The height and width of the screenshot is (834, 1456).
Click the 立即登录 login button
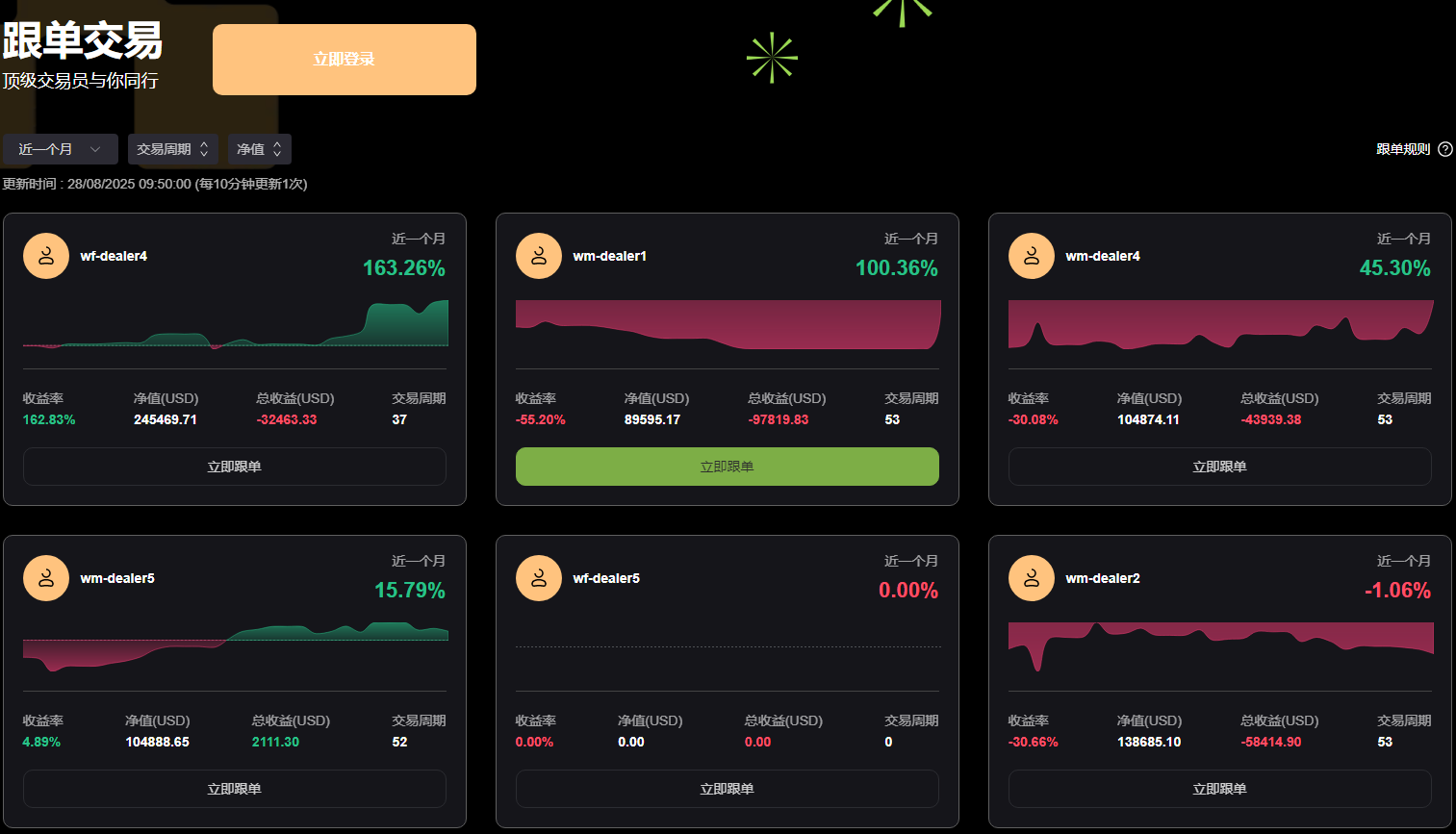[x=344, y=59]
